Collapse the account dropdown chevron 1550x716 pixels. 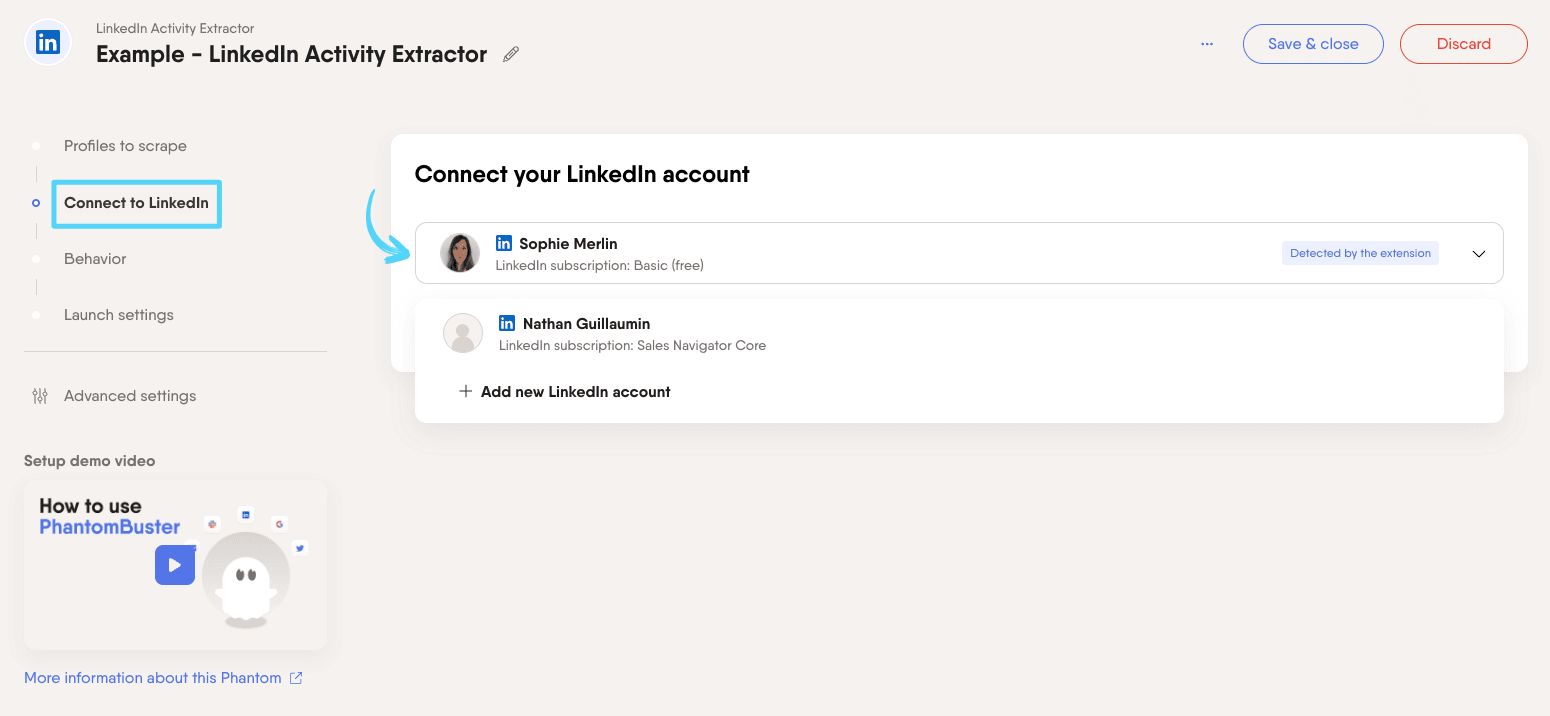click(x=1479, y=254)
